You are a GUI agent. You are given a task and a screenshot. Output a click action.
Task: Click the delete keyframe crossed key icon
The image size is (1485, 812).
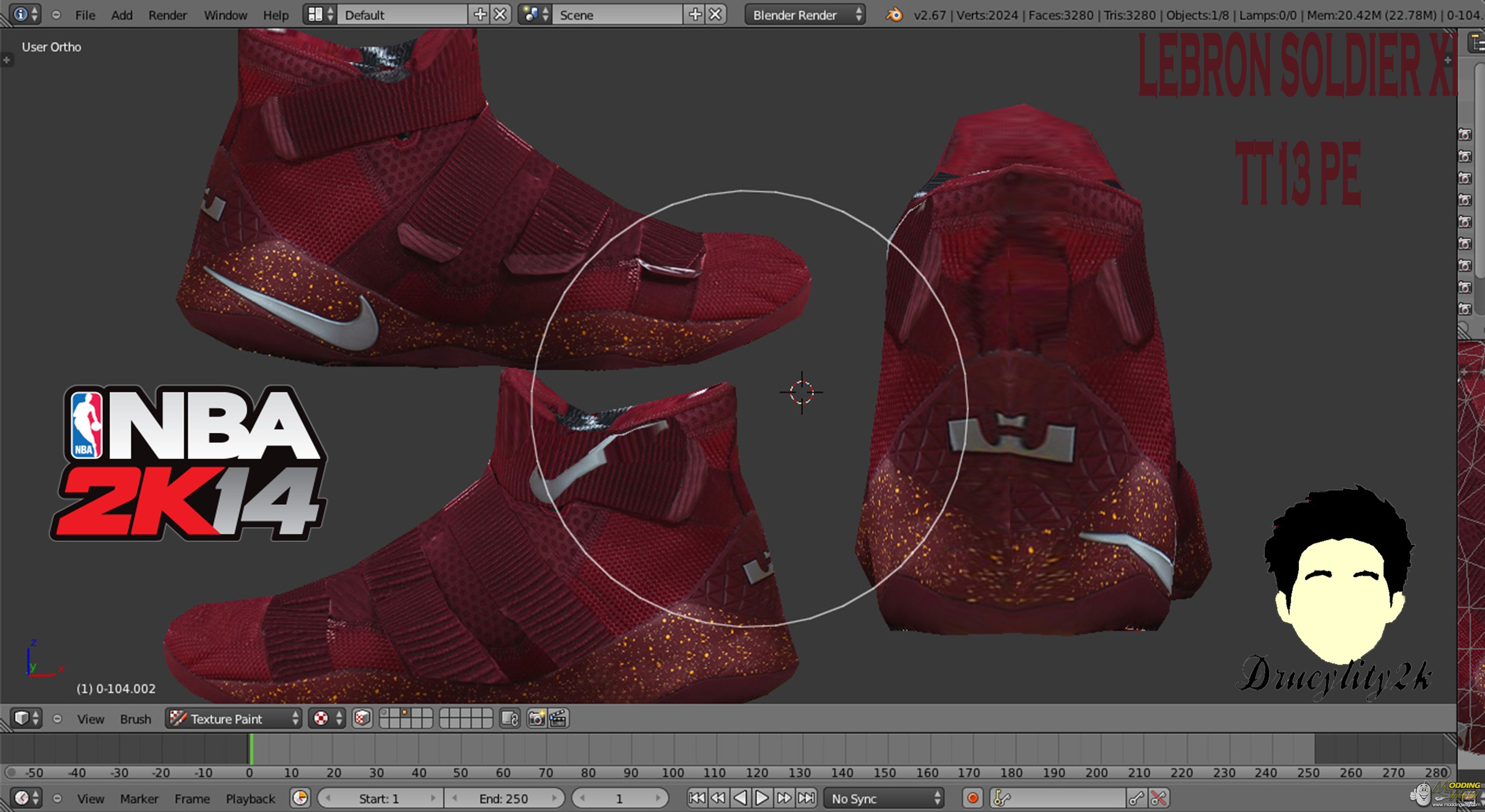(1158, 798)
